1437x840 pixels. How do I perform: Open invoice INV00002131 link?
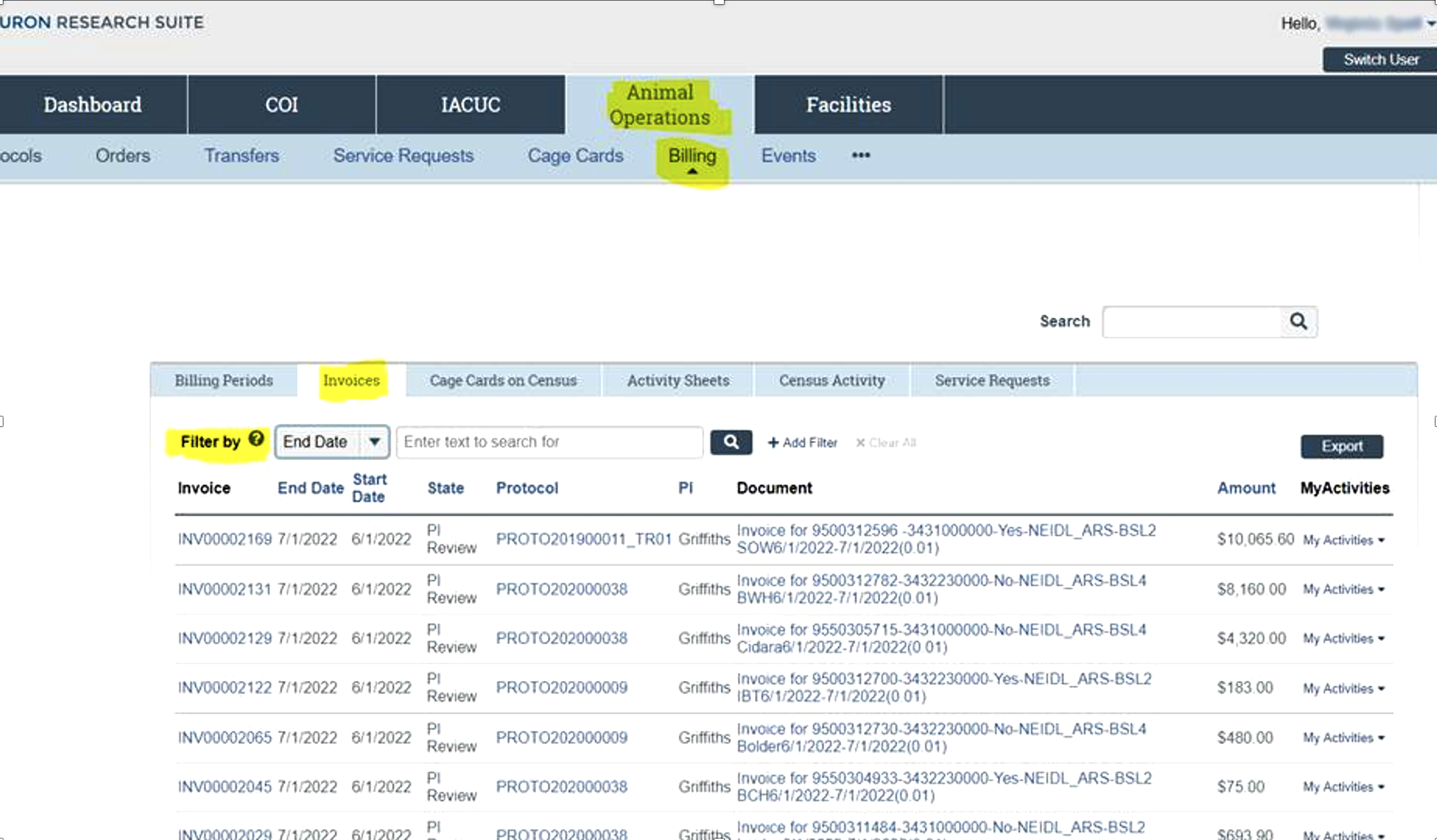[224, 589]
